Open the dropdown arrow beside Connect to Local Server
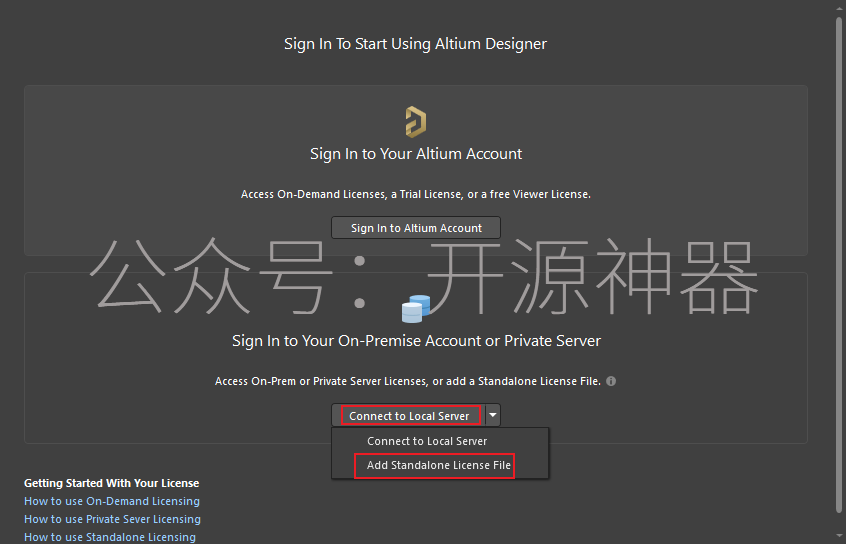 (x=493, y=416)
